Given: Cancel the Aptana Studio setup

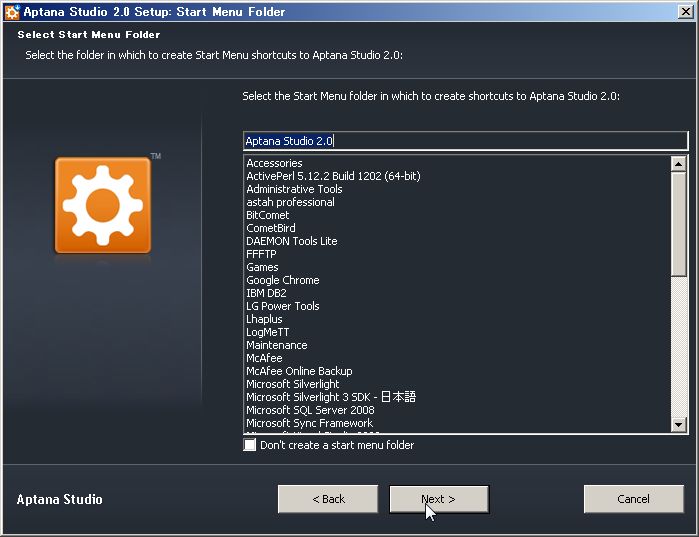Looking at the screenshot, I should click(633, 499).
